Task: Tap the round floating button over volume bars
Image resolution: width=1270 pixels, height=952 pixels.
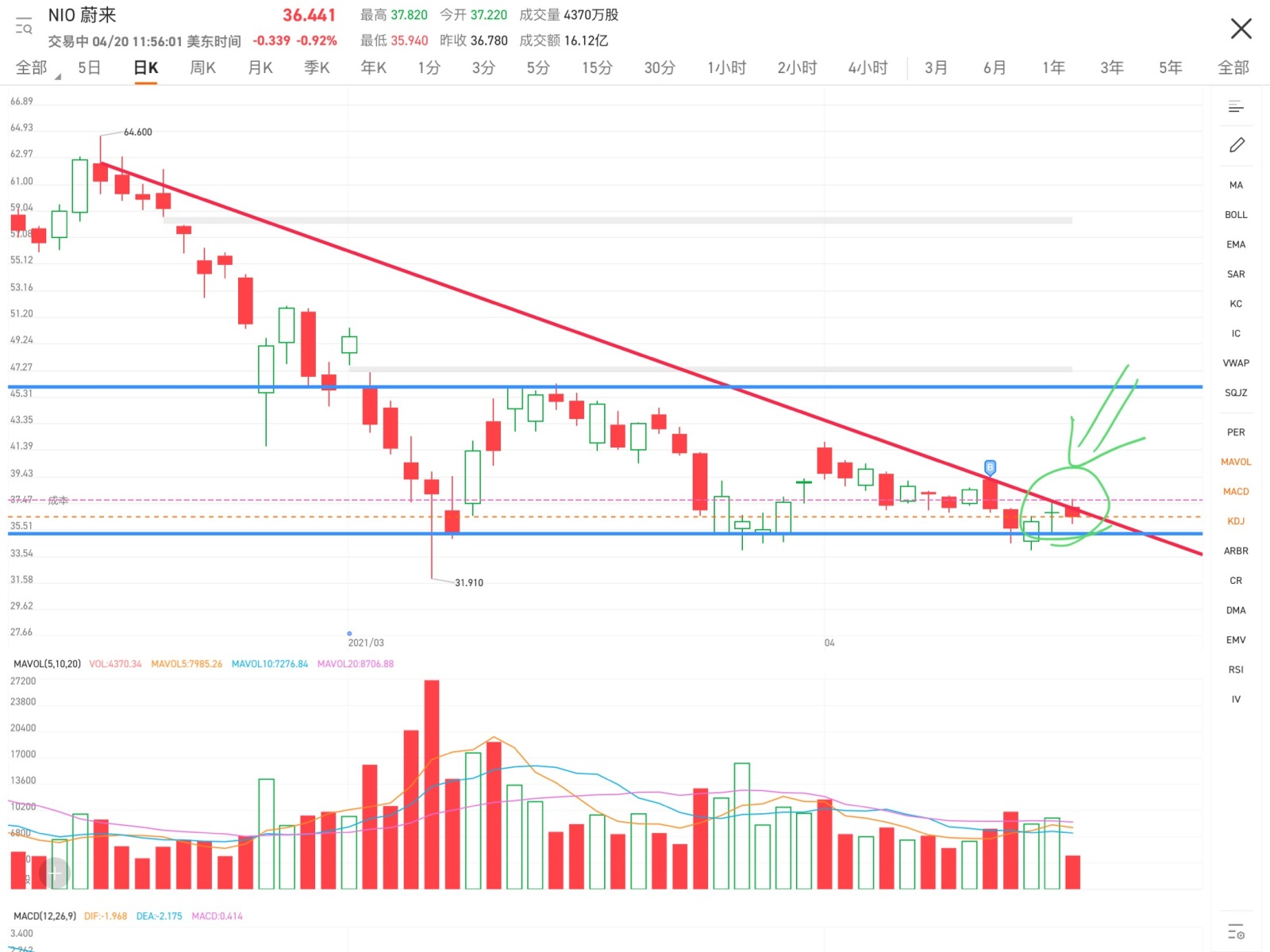Action: point(54,873)
